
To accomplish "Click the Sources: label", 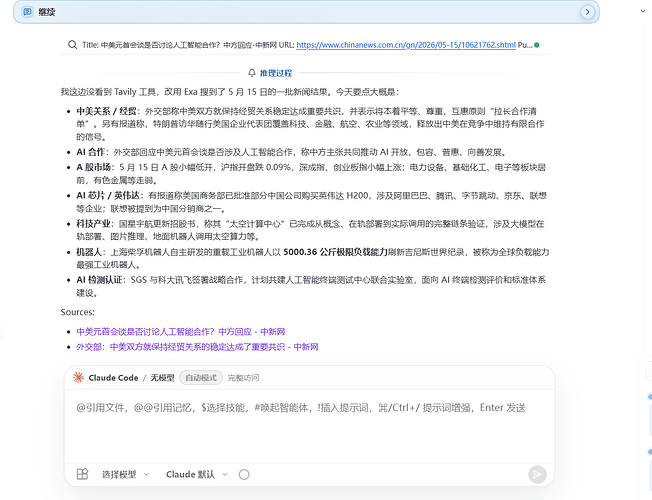I will (77, 312).
